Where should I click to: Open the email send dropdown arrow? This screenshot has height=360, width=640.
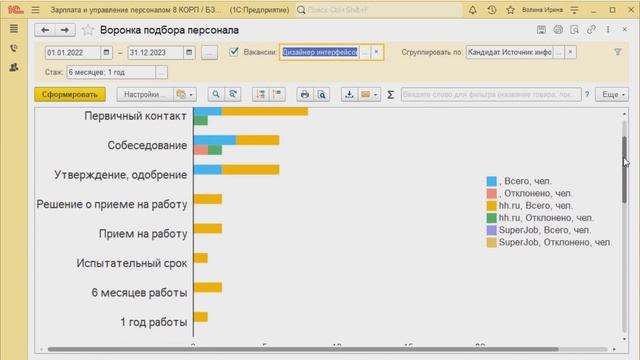tap(376, 95)
